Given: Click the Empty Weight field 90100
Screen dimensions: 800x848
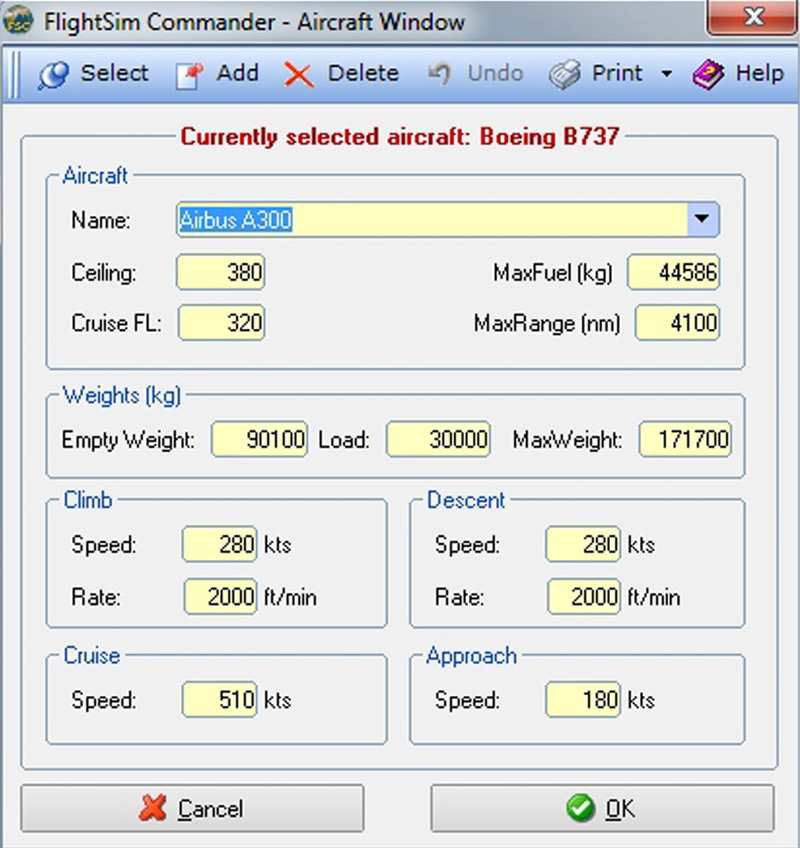Looking at the screenshot, I should pyautogui.click(x=260, y=439).
